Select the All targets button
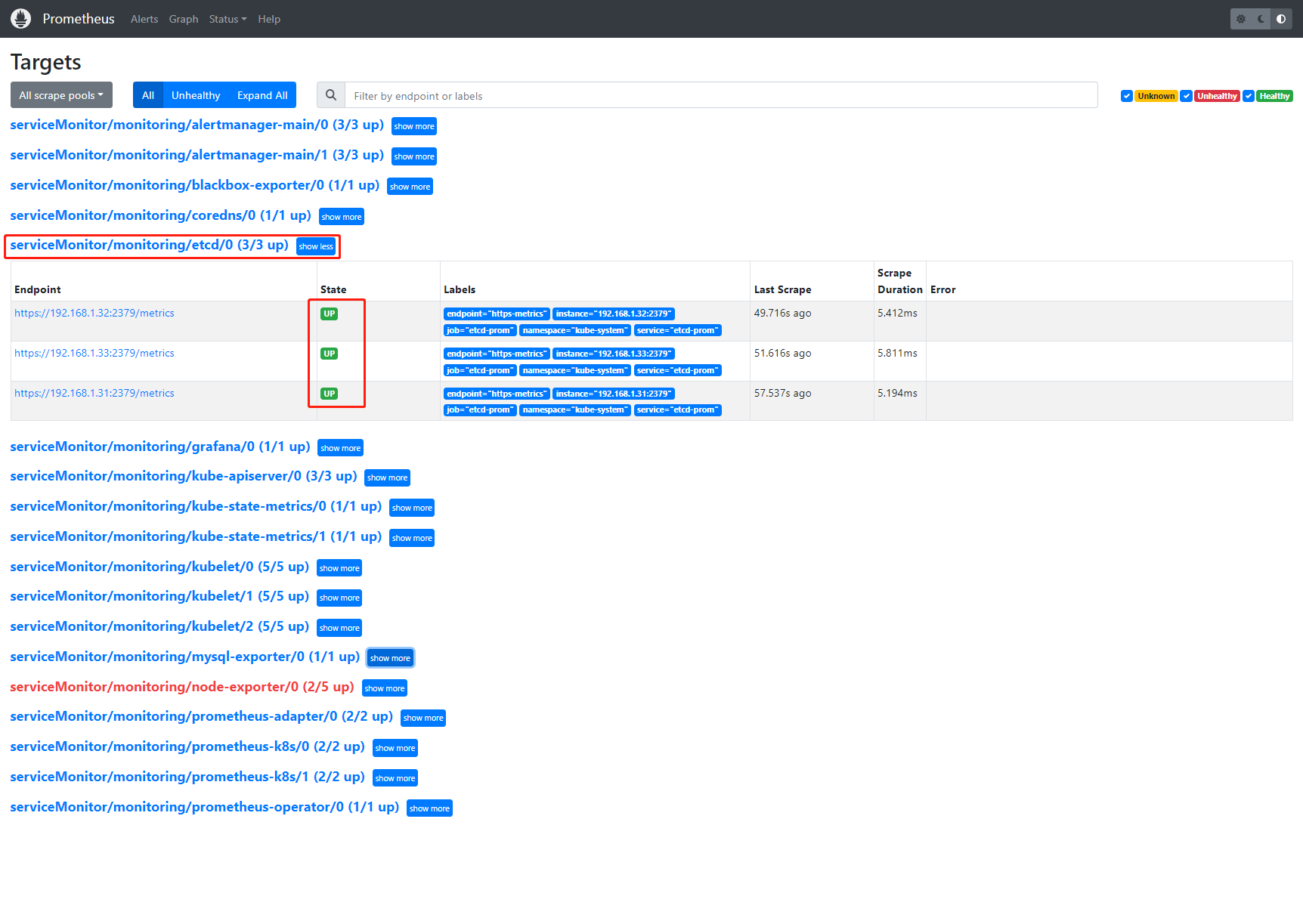 coord(148,95)
